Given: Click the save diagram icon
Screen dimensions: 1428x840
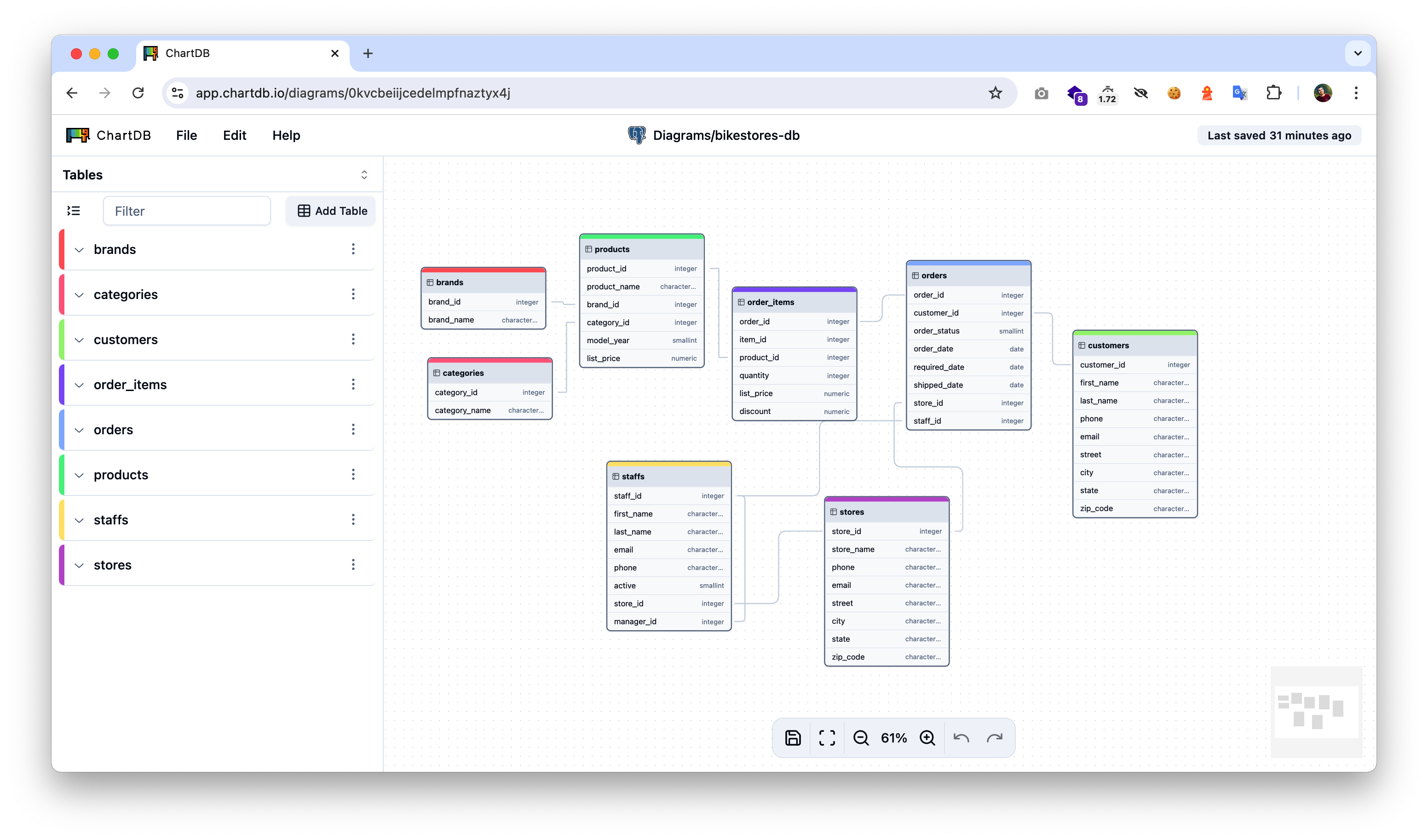Looking at the screenshot, I should tap(794, 738).
